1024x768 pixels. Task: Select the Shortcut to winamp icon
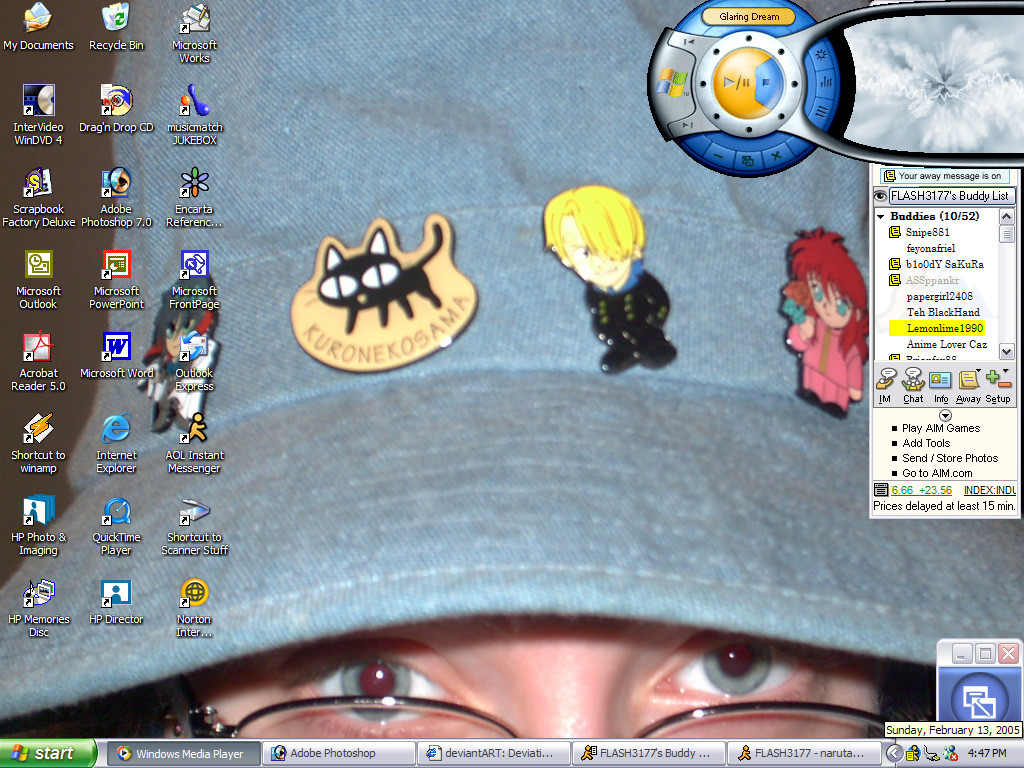pyautogui.click(x=38, y=443)
